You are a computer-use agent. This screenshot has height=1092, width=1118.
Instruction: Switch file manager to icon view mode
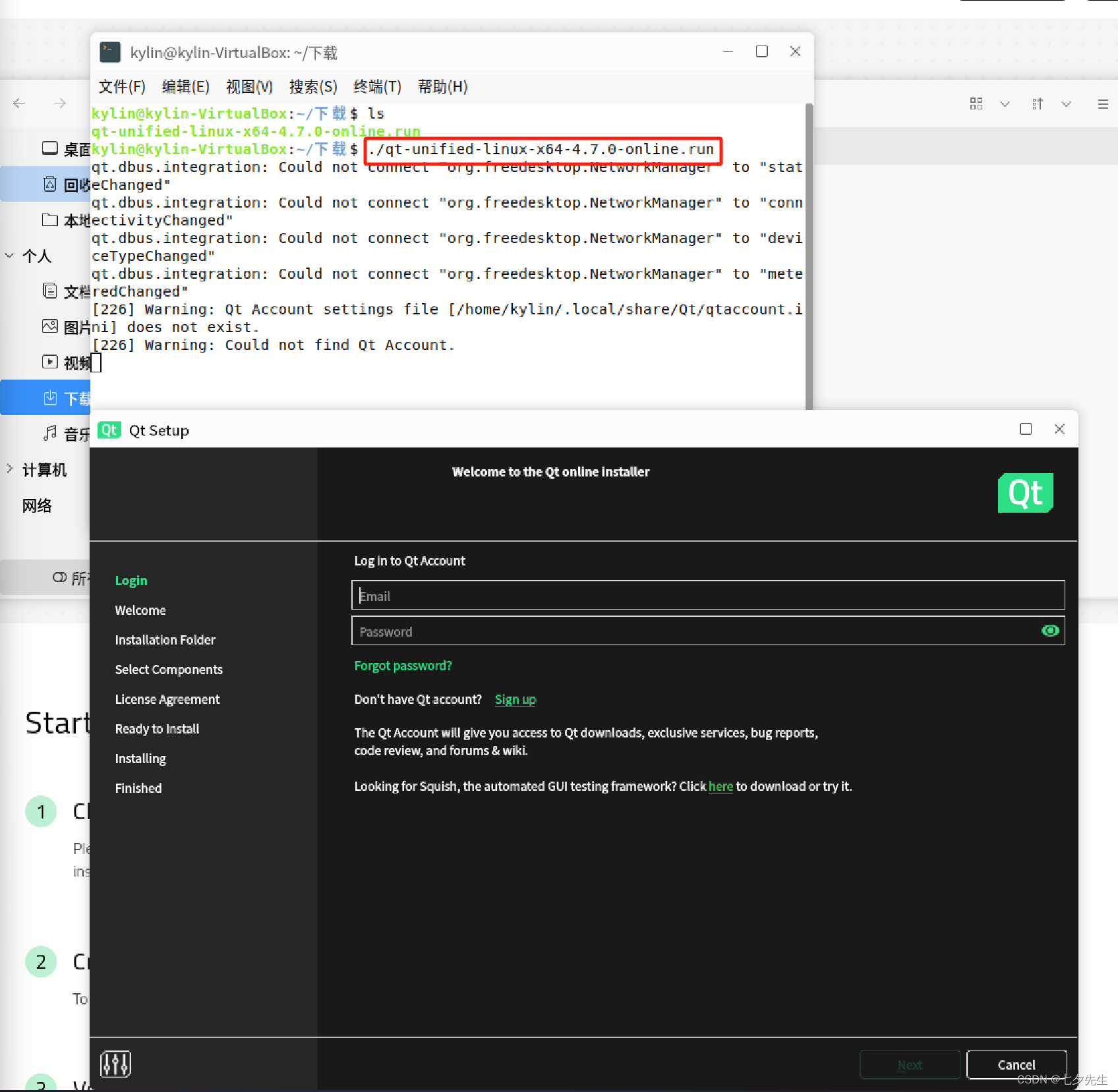[x=976, y=103]
